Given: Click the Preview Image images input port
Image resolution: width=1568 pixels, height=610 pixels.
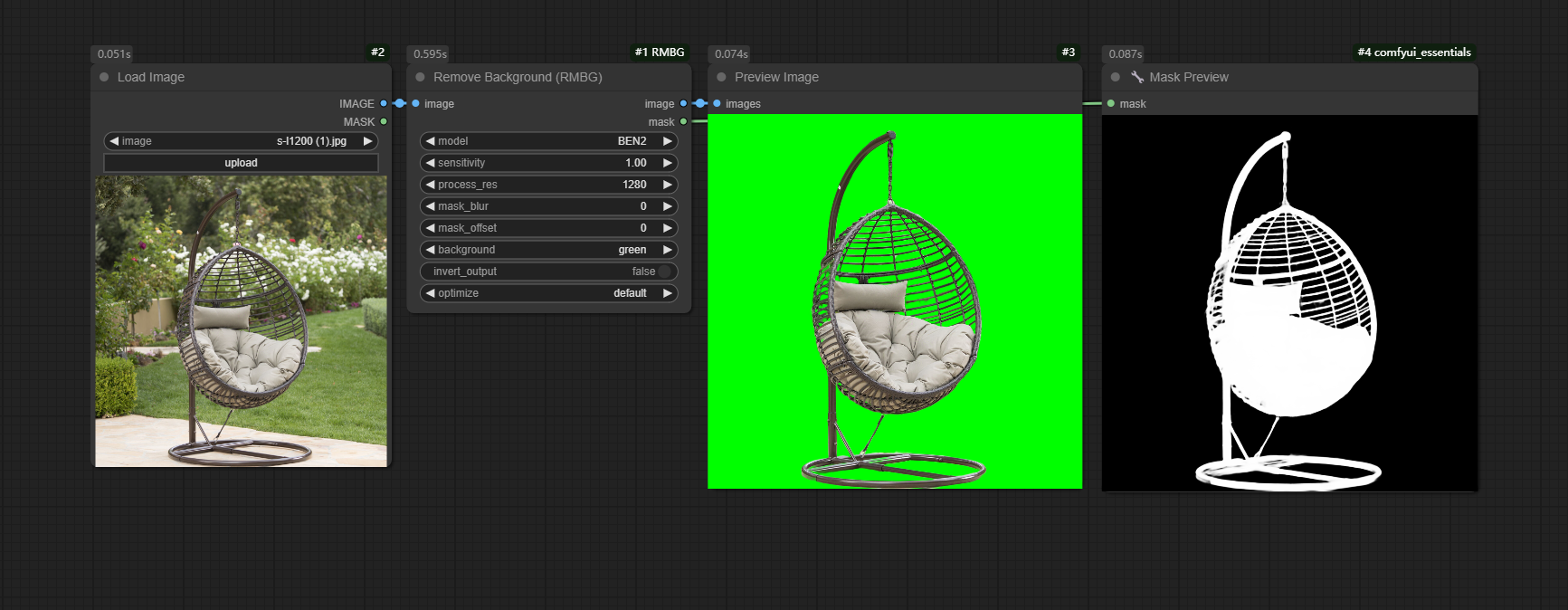Looking at the screenshot, I should [x=717, y=104].
